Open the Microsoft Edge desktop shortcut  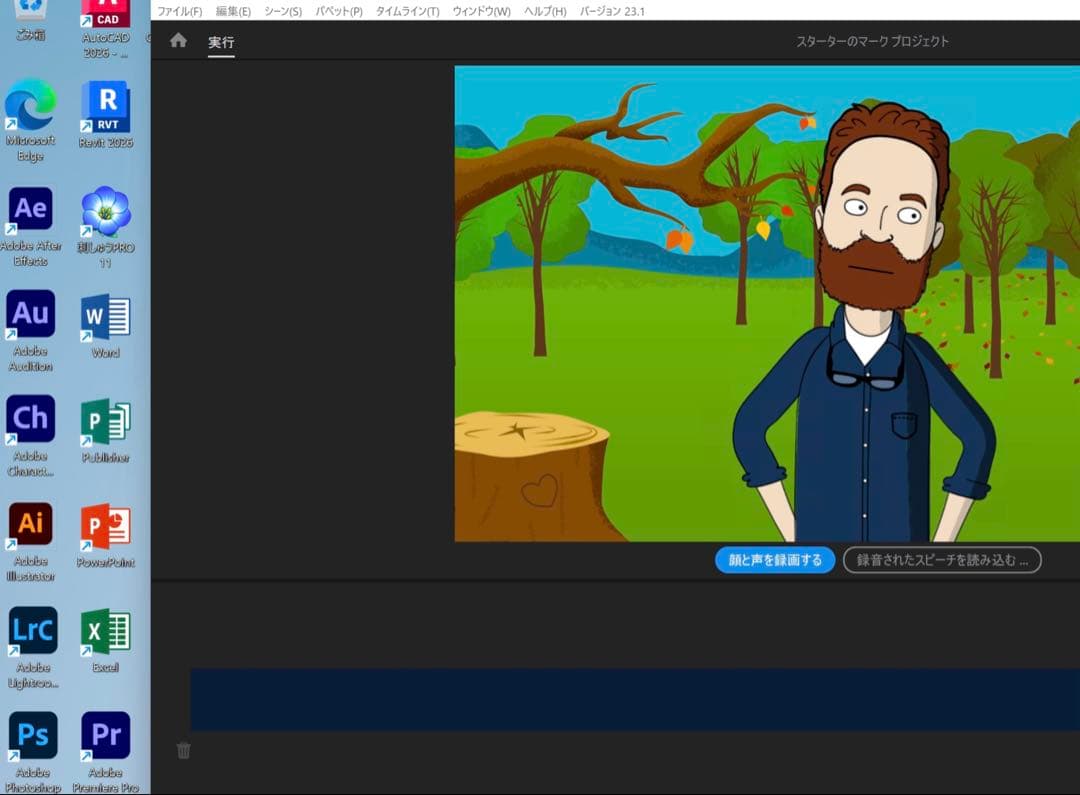(x=31, y=105)
